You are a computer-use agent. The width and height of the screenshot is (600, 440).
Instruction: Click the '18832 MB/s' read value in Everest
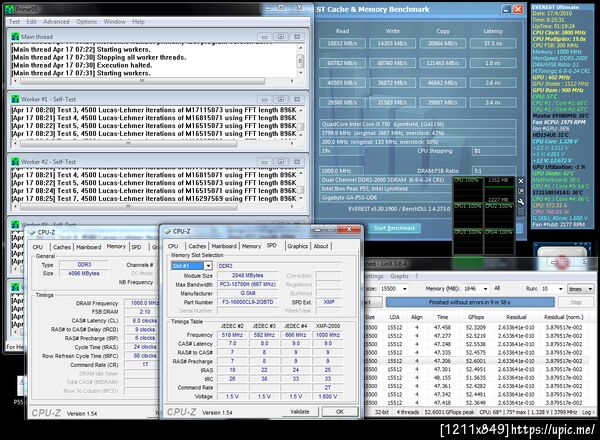click(342, 43)
